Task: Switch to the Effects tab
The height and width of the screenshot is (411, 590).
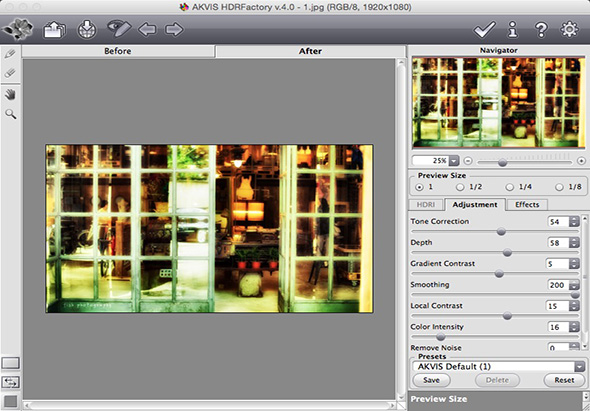Action: coord(527,205)
